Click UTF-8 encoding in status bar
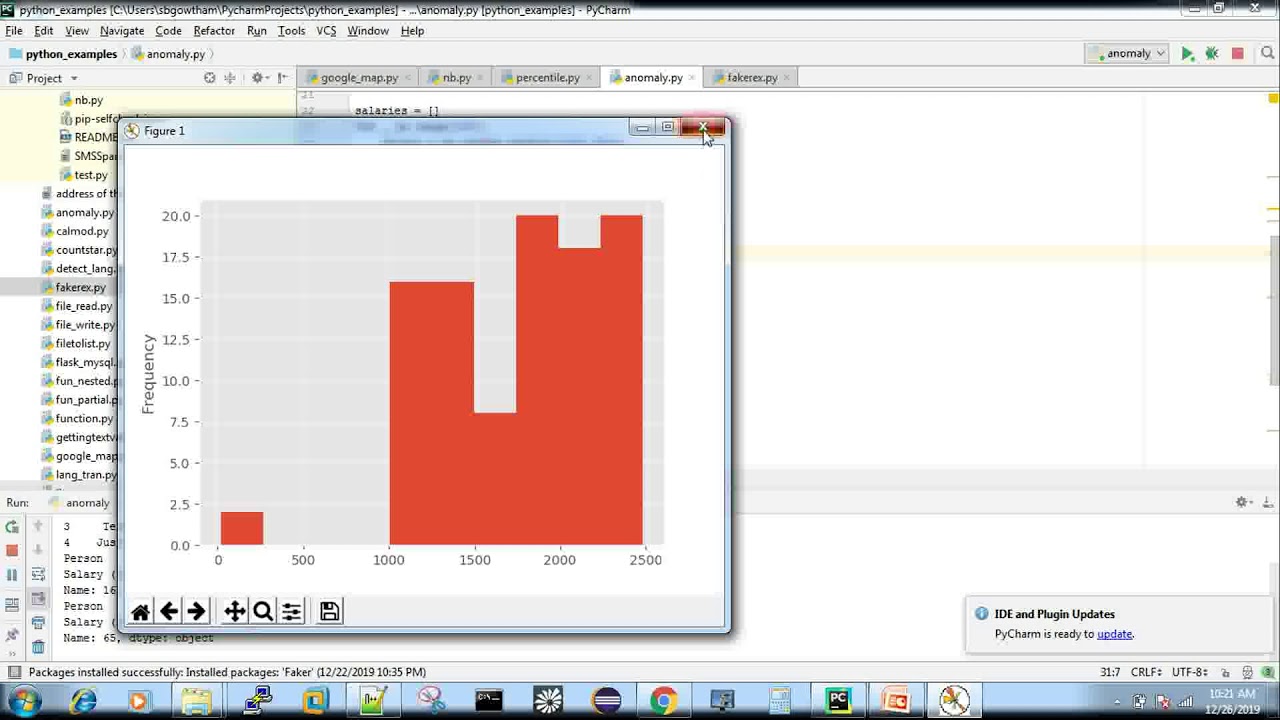Viewport: 1280px width, 720px height. coord(1189,672)
